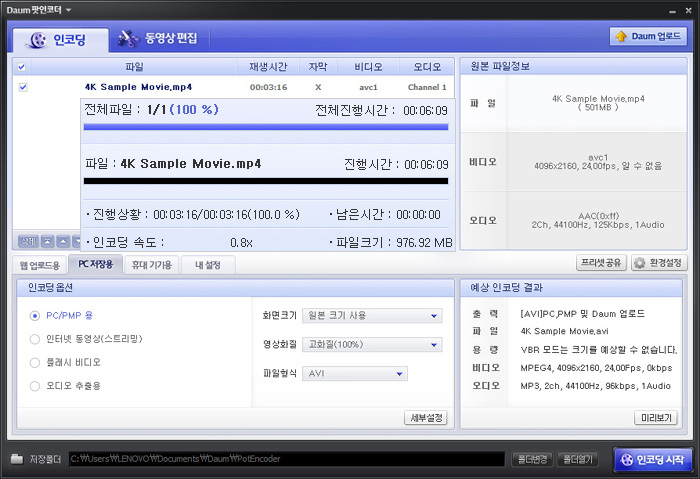
Task: Open the 웹 업로드용 tab
Action: (x=41, y=265)
